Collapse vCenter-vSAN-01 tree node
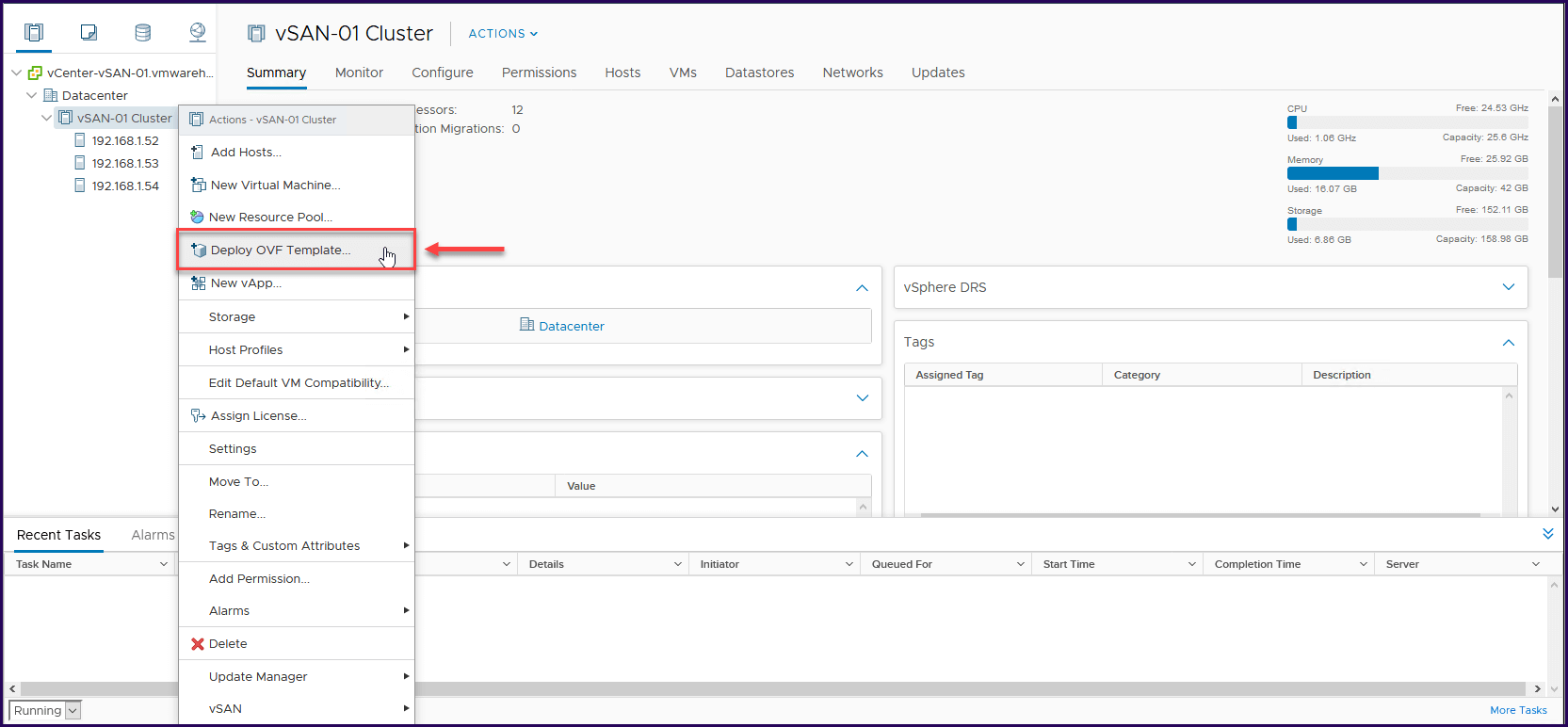1568x727 pixels. click(x=16, y=73)
